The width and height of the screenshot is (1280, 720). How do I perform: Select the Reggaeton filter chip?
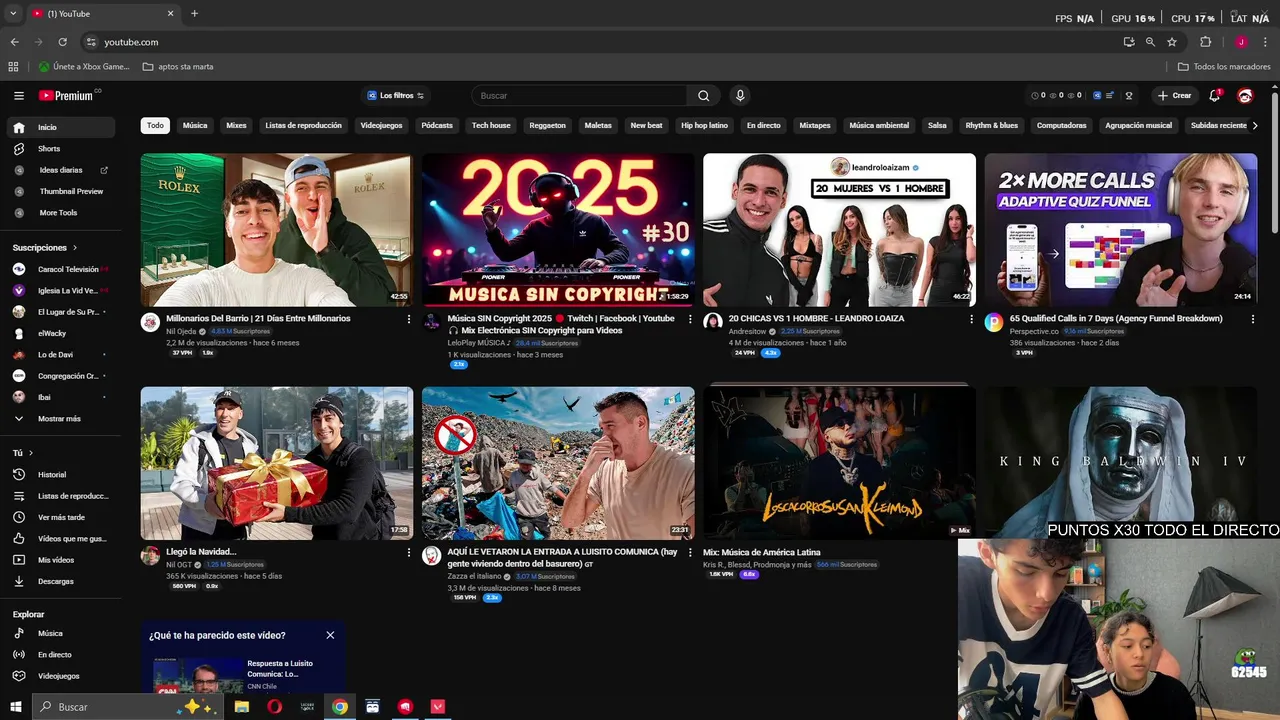(x=547, y=126)
